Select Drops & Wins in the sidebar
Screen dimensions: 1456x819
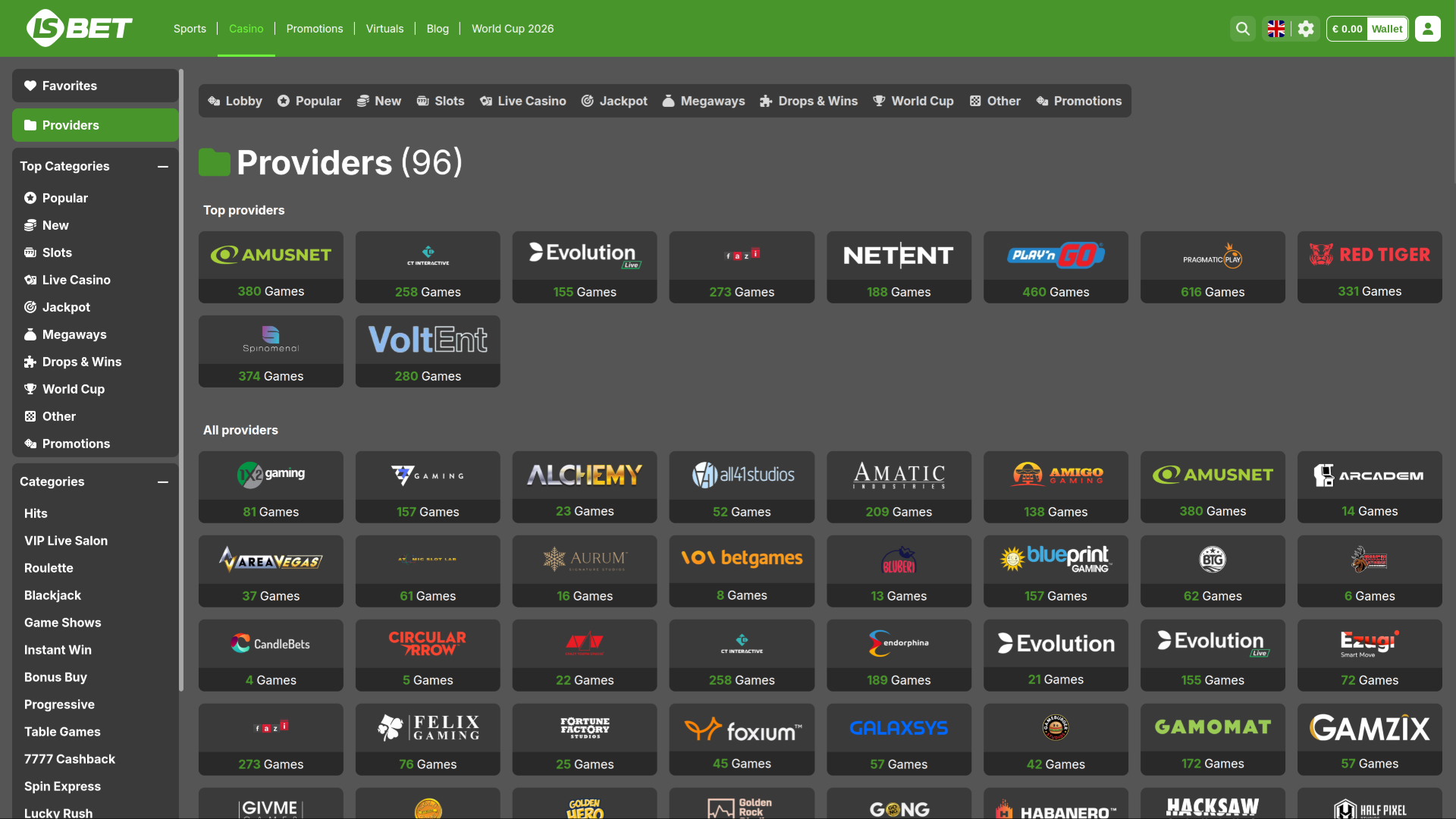(x=96, y=362)
